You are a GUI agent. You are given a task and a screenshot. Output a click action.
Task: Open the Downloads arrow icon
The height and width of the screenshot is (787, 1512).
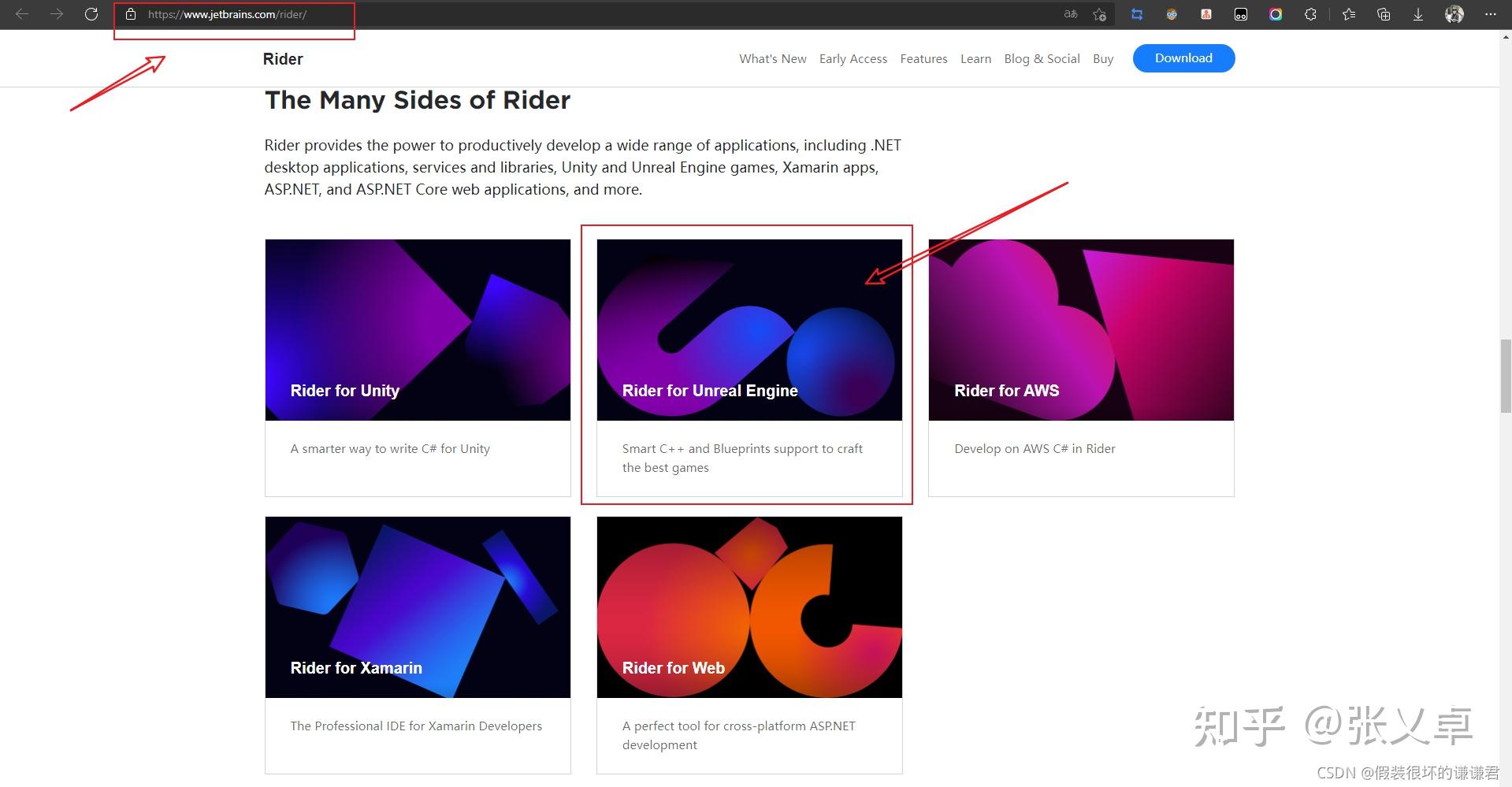[x=1418, y=14]
